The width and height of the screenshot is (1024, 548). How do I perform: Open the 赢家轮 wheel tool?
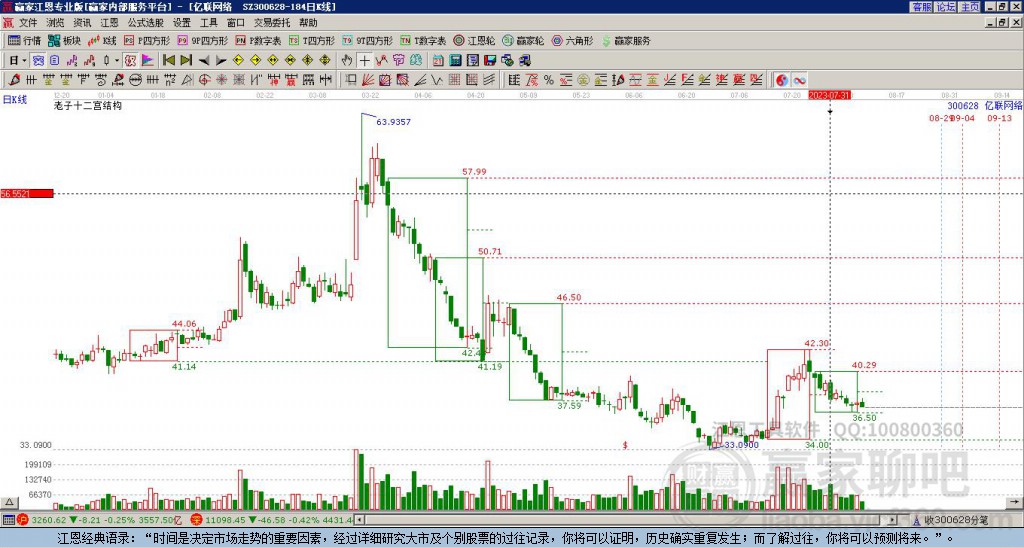(x=524, y=40)
